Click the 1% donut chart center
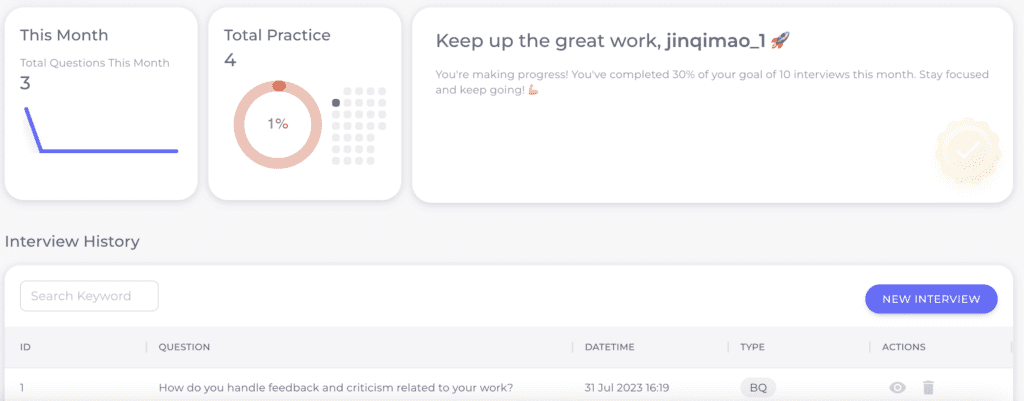The height and width of the screenshot is (401, 1024). pos(278,123)
